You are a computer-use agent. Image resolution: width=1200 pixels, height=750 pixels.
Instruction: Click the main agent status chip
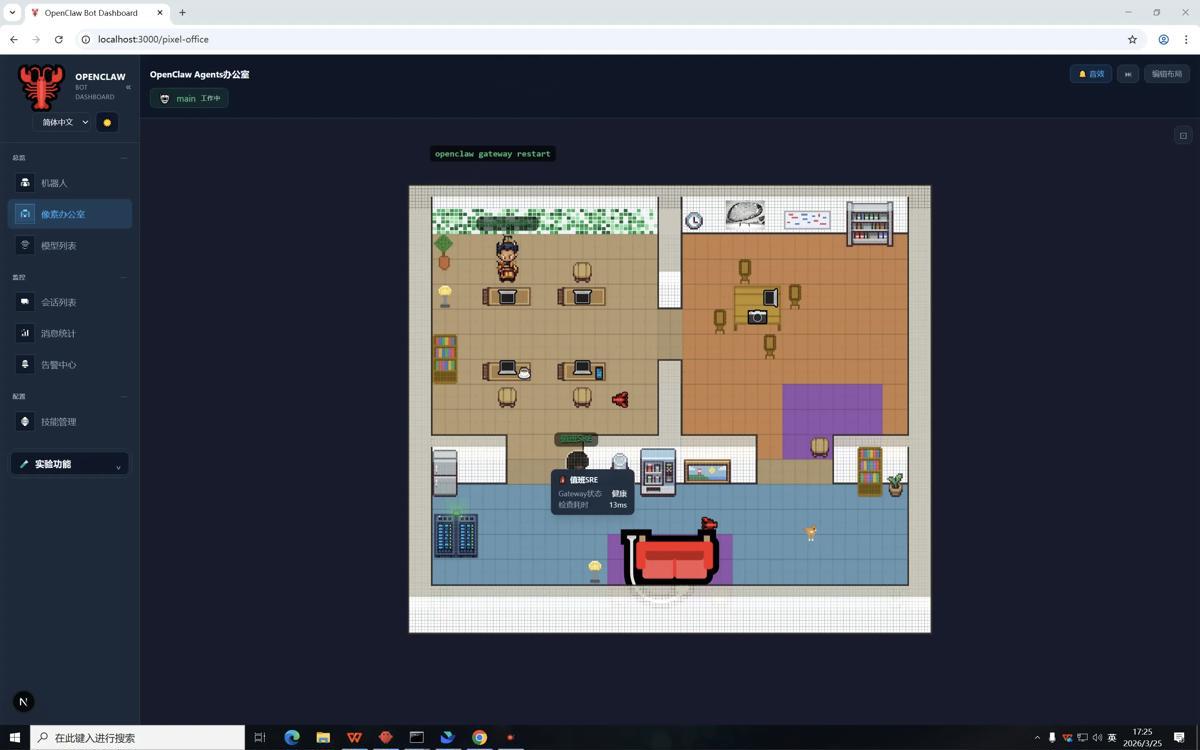coord(189,98)
